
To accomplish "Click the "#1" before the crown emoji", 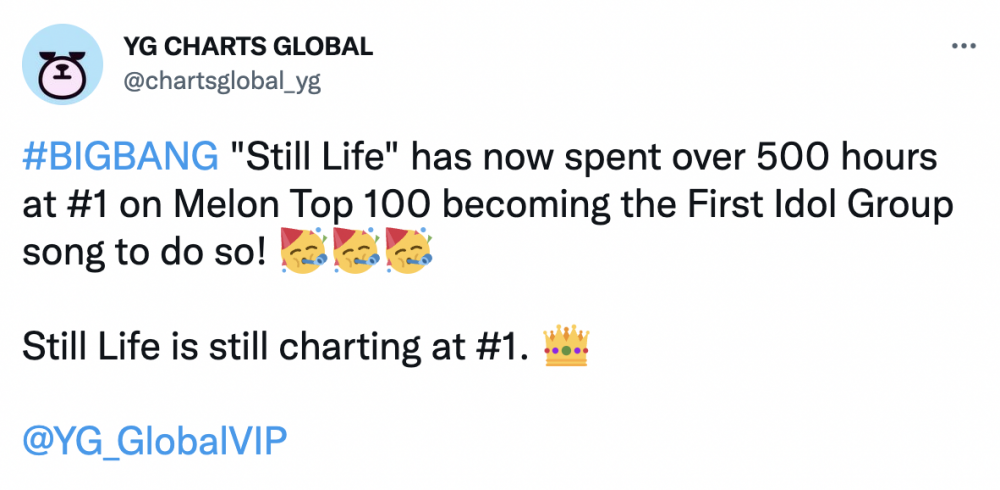I will (496, 348).
